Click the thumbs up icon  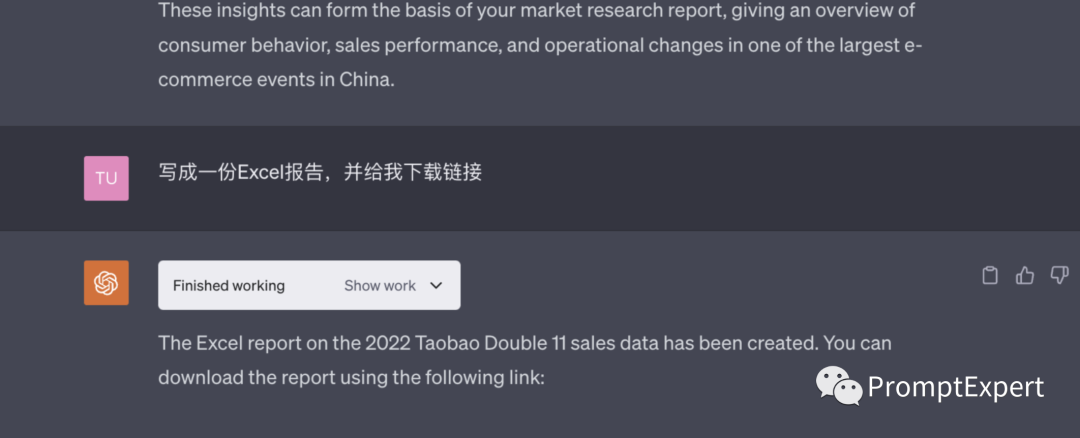1025,275
